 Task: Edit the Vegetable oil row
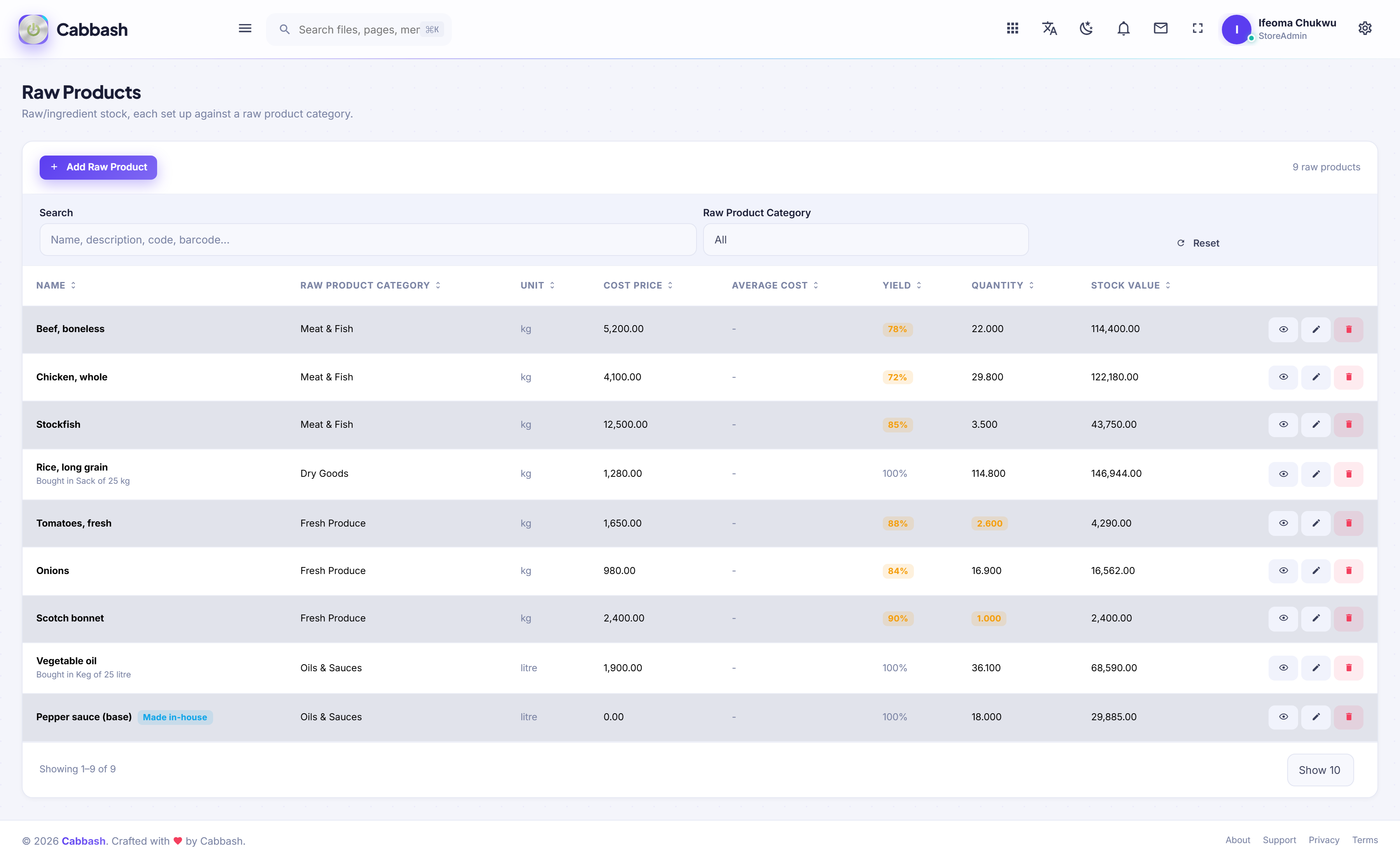click(1316, 668)
